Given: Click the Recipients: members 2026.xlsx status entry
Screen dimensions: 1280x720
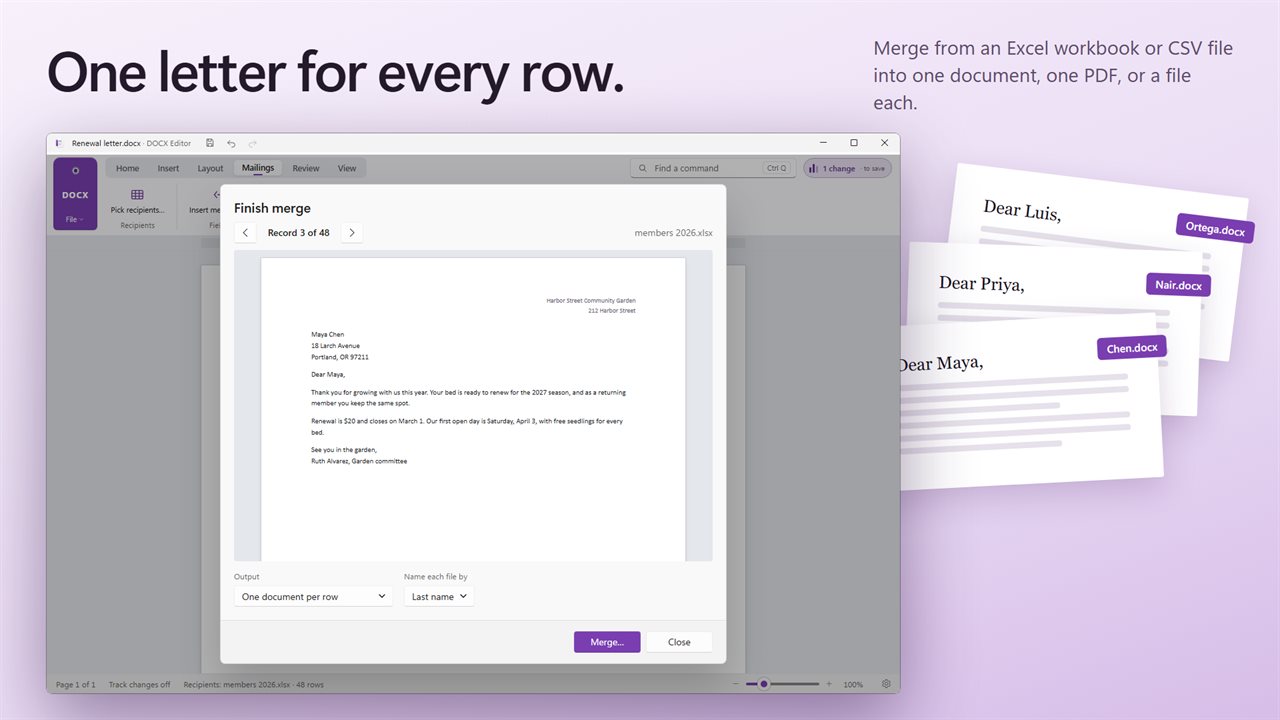Looking at the screenshot, I should 252,685.
